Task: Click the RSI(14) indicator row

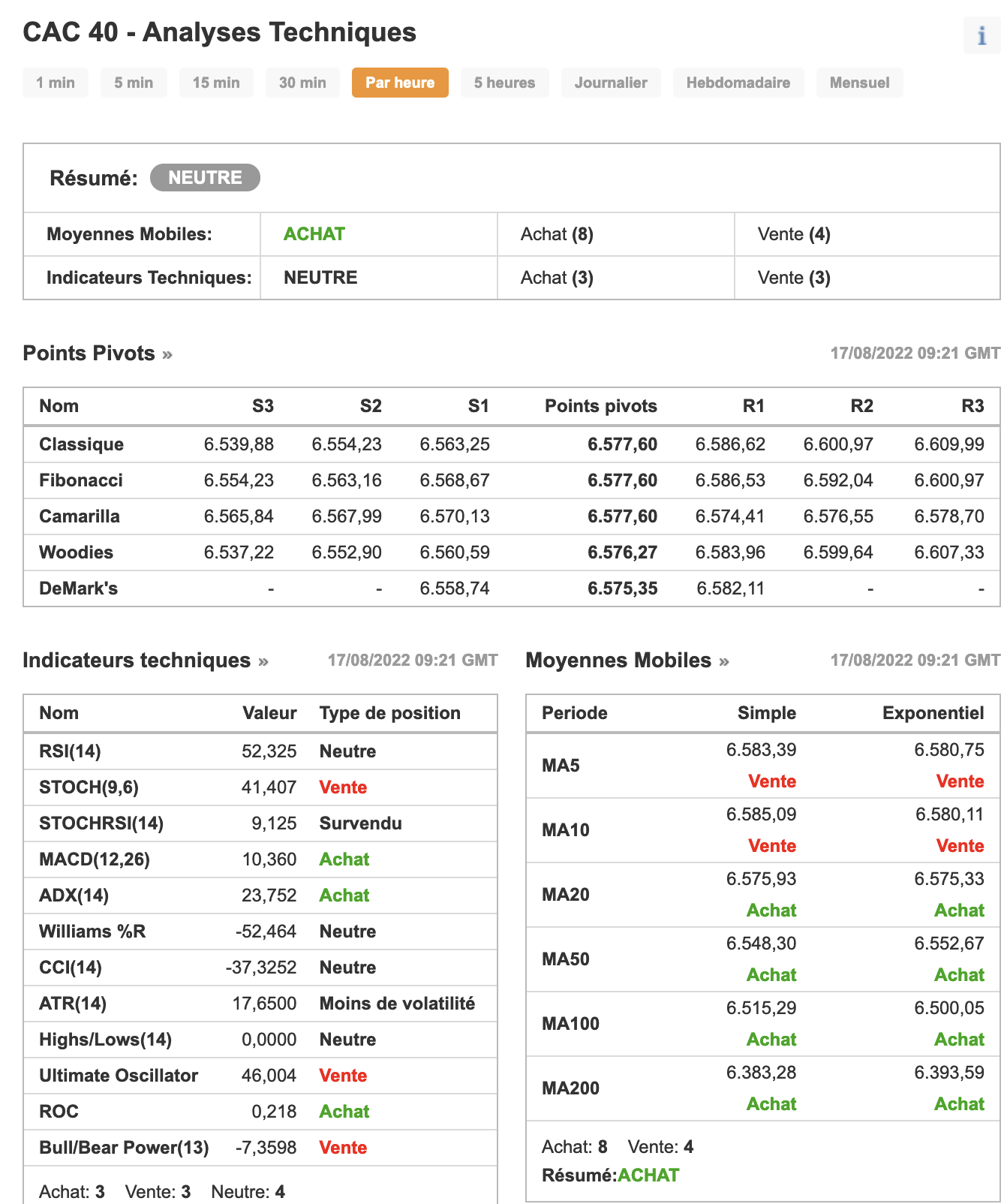Action: tap(70, 751)
